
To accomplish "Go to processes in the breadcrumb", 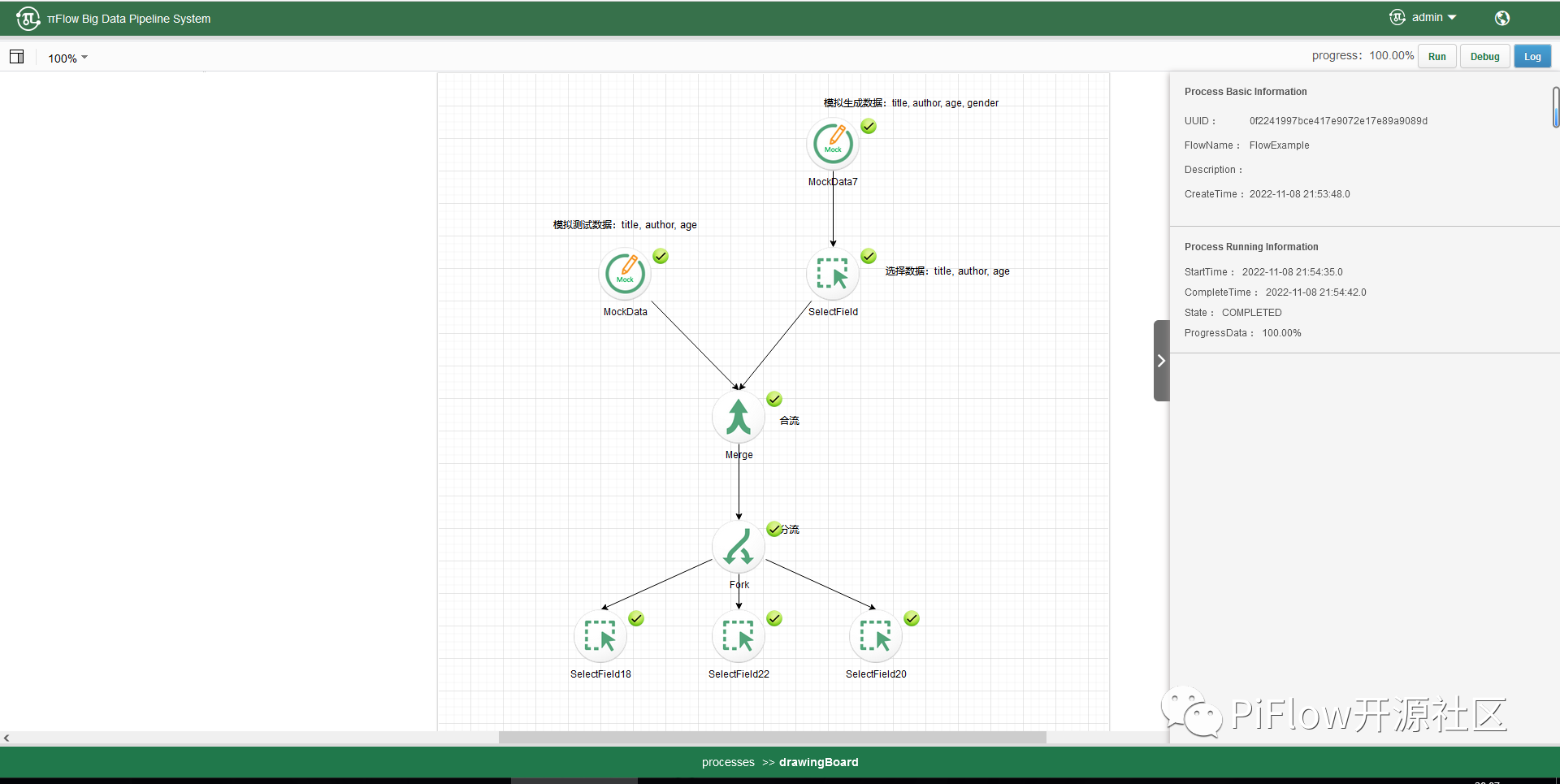I will pos(728,762).
